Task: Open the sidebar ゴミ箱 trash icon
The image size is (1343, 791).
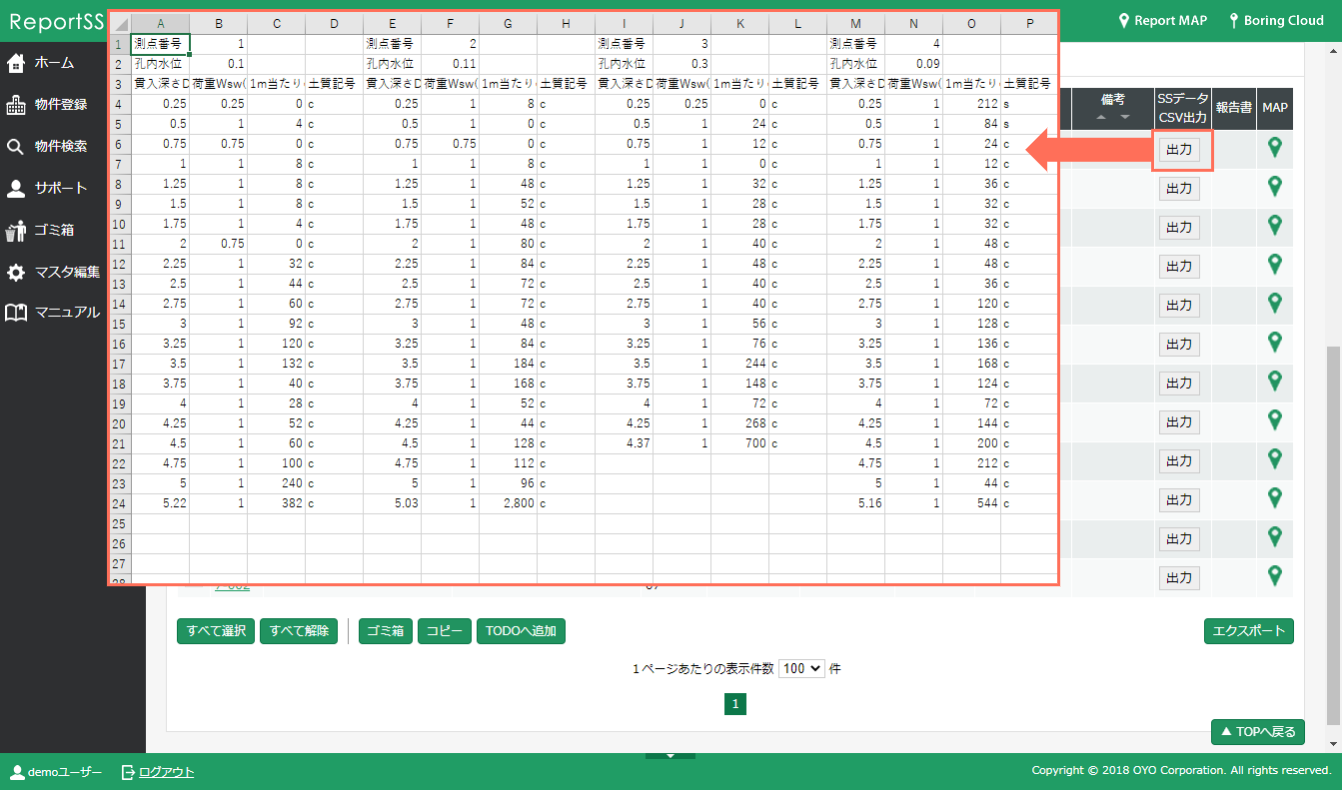Action: (15, 230)
